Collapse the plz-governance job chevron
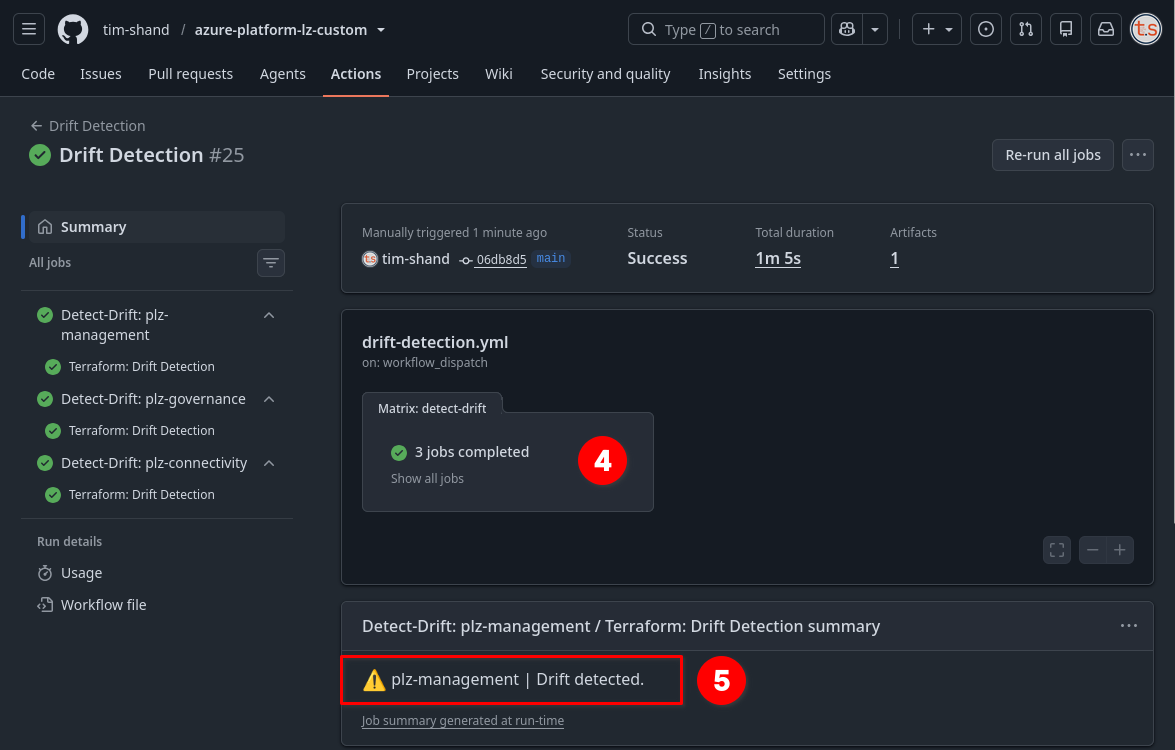 pyautogui.click(x=269, y=399)
